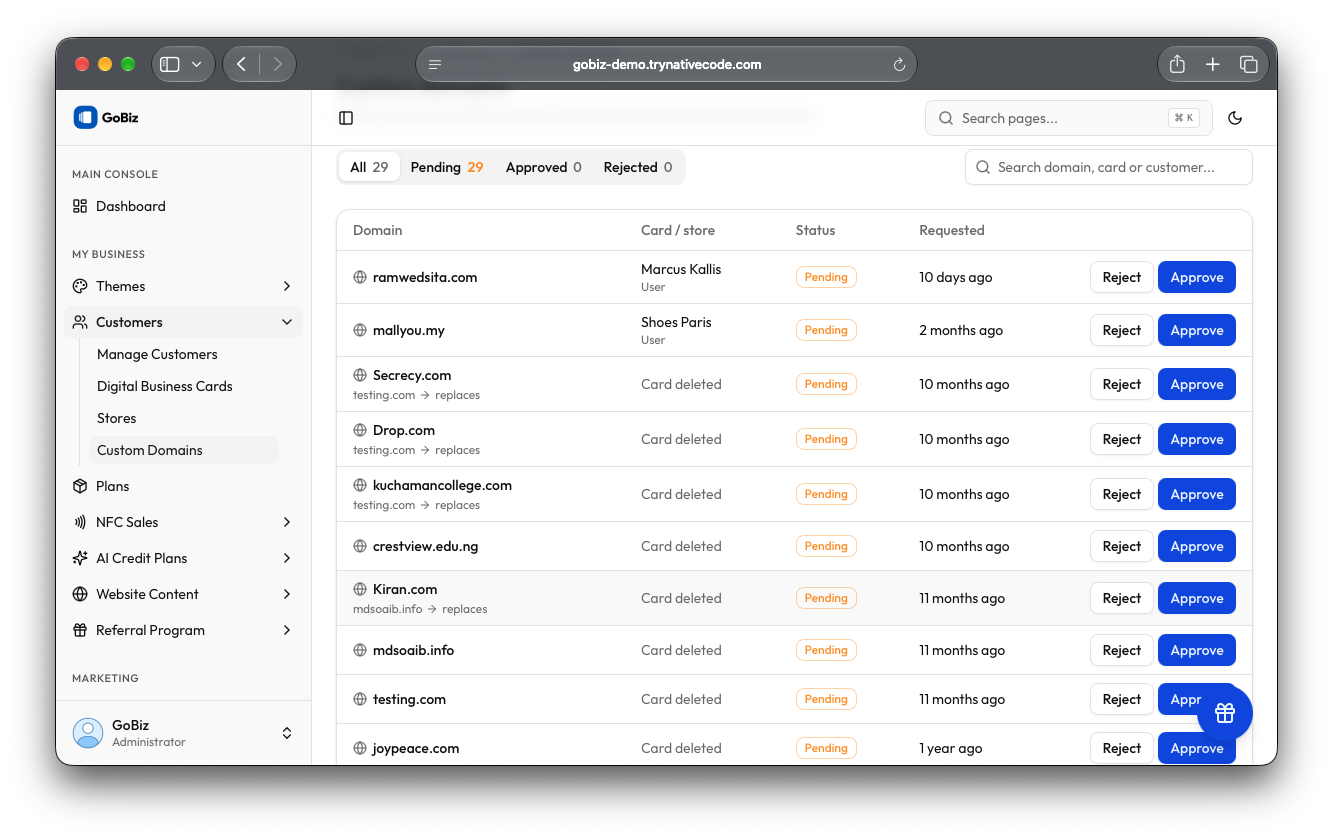Click the Themes palette icon
Viewport: 1333px width, 839px height.
pos(80,286)
